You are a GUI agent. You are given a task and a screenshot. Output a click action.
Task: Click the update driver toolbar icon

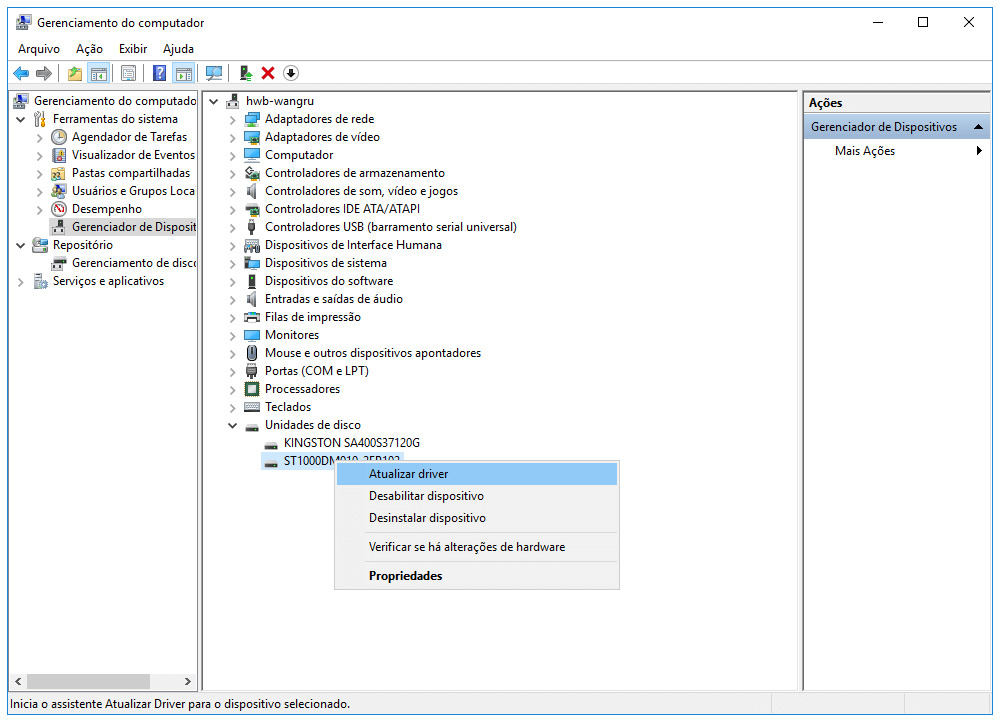[x=246, y=73]
